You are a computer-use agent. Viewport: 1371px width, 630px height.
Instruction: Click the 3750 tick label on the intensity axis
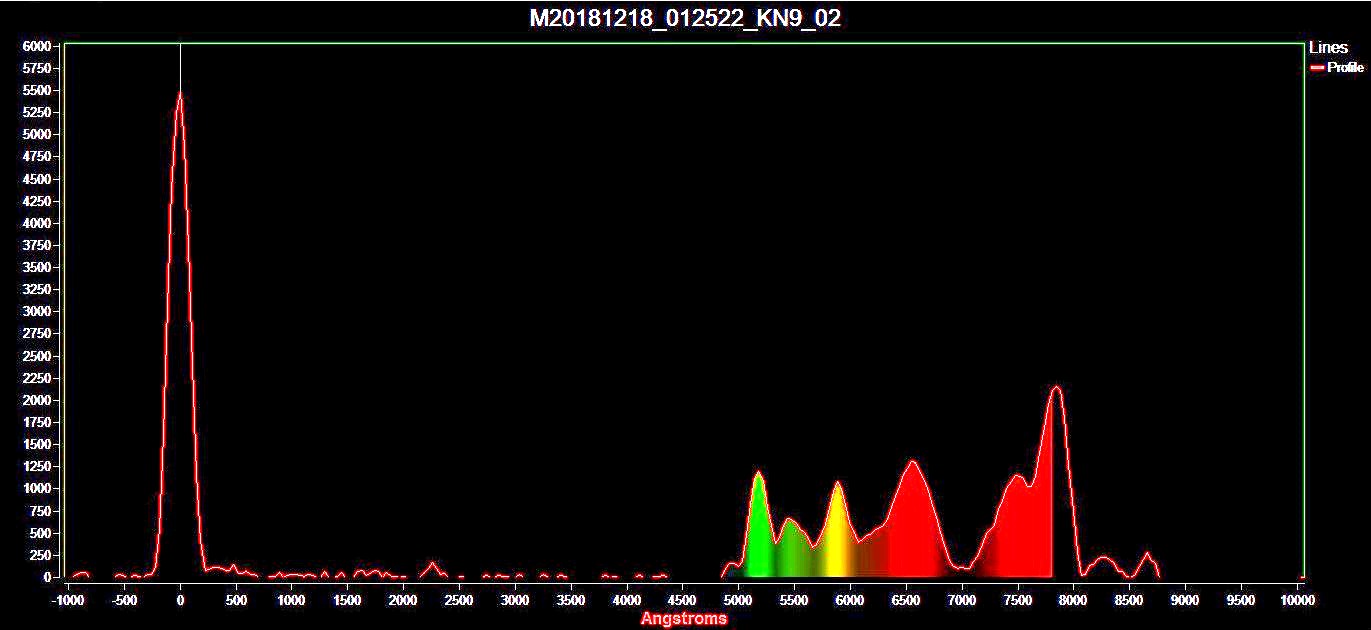(x=36, y=245)
